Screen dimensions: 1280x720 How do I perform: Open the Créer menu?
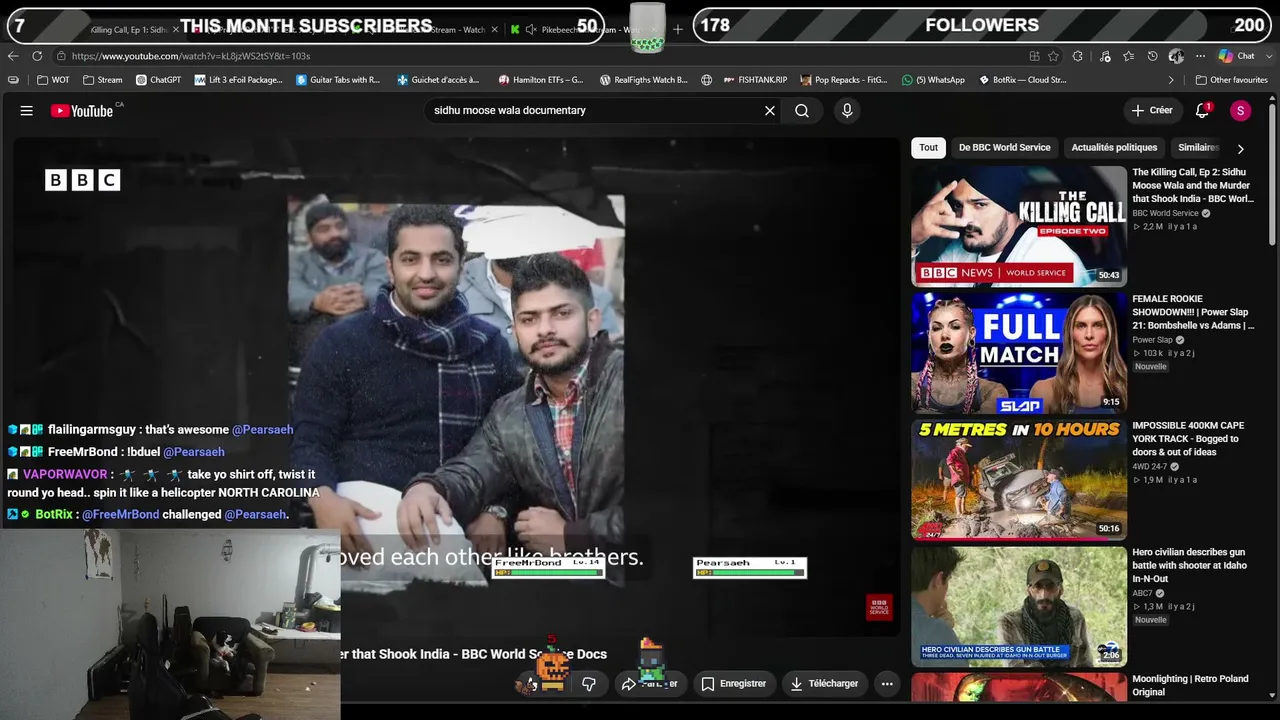[1152, 111]
